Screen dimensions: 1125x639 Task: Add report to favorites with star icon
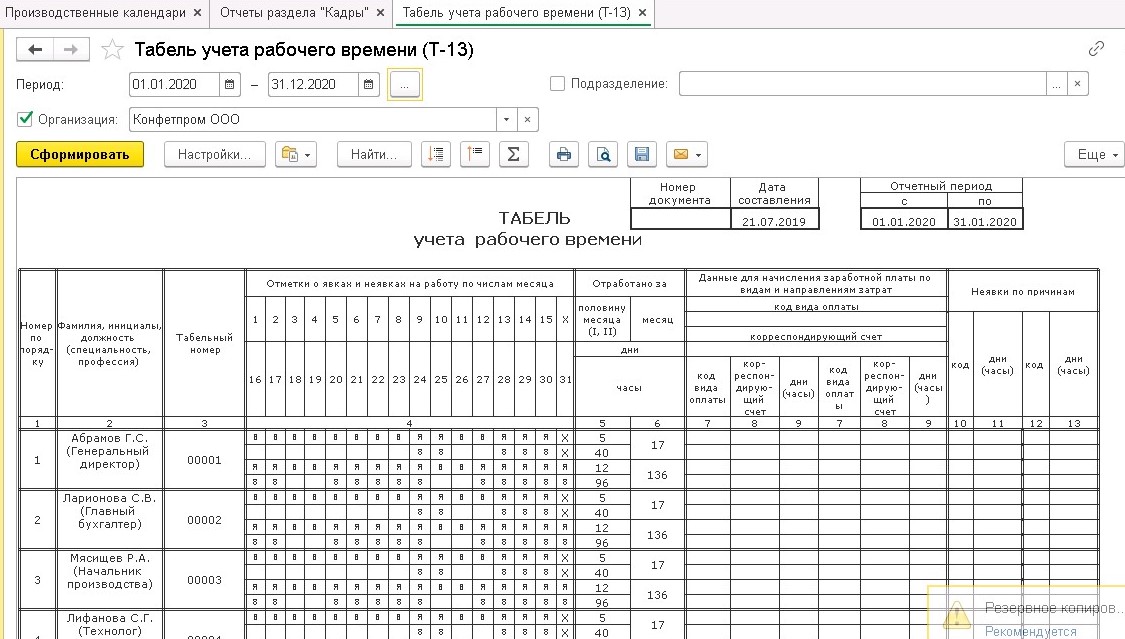(112, 49)
